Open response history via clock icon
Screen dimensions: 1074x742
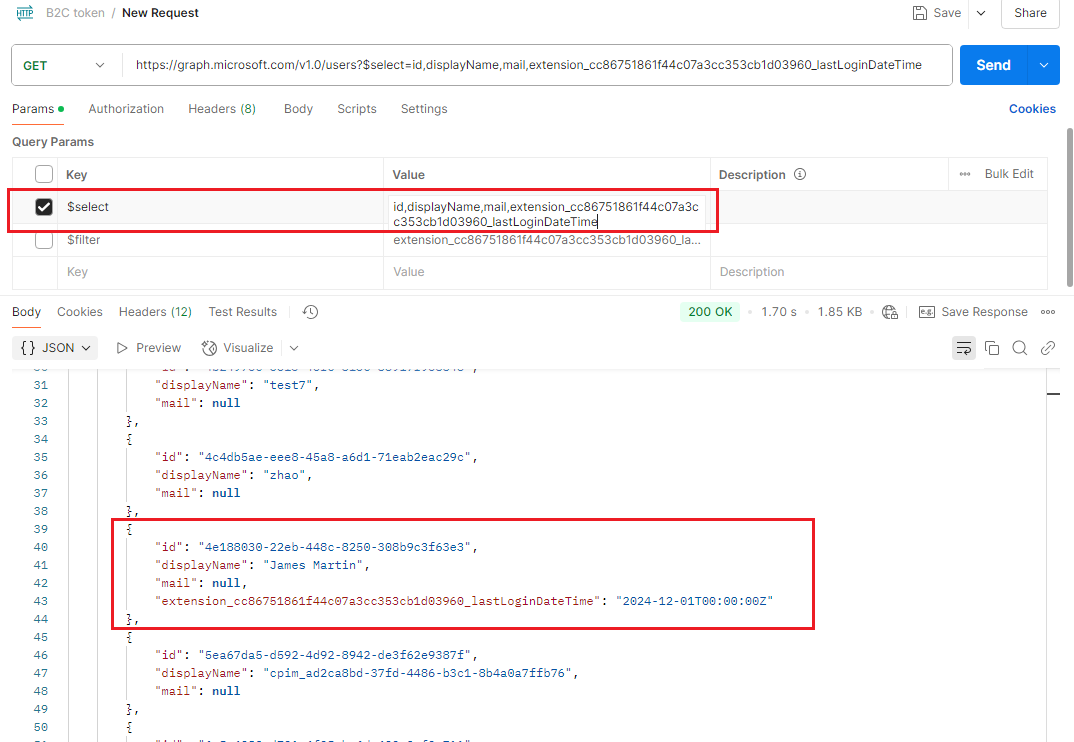[309, 311]
